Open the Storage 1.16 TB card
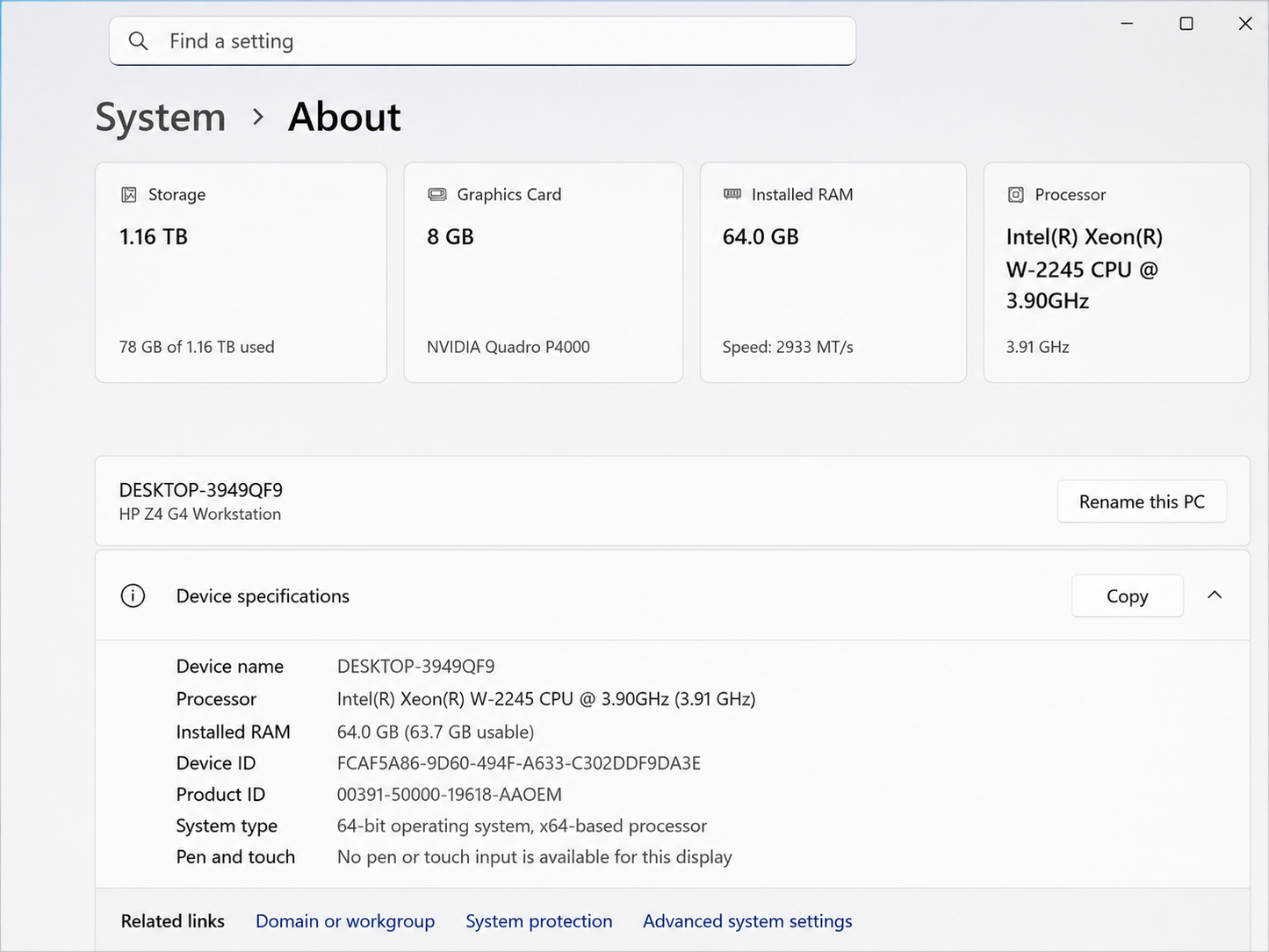Screen dimensions: 1269x952 coord(241,272)
